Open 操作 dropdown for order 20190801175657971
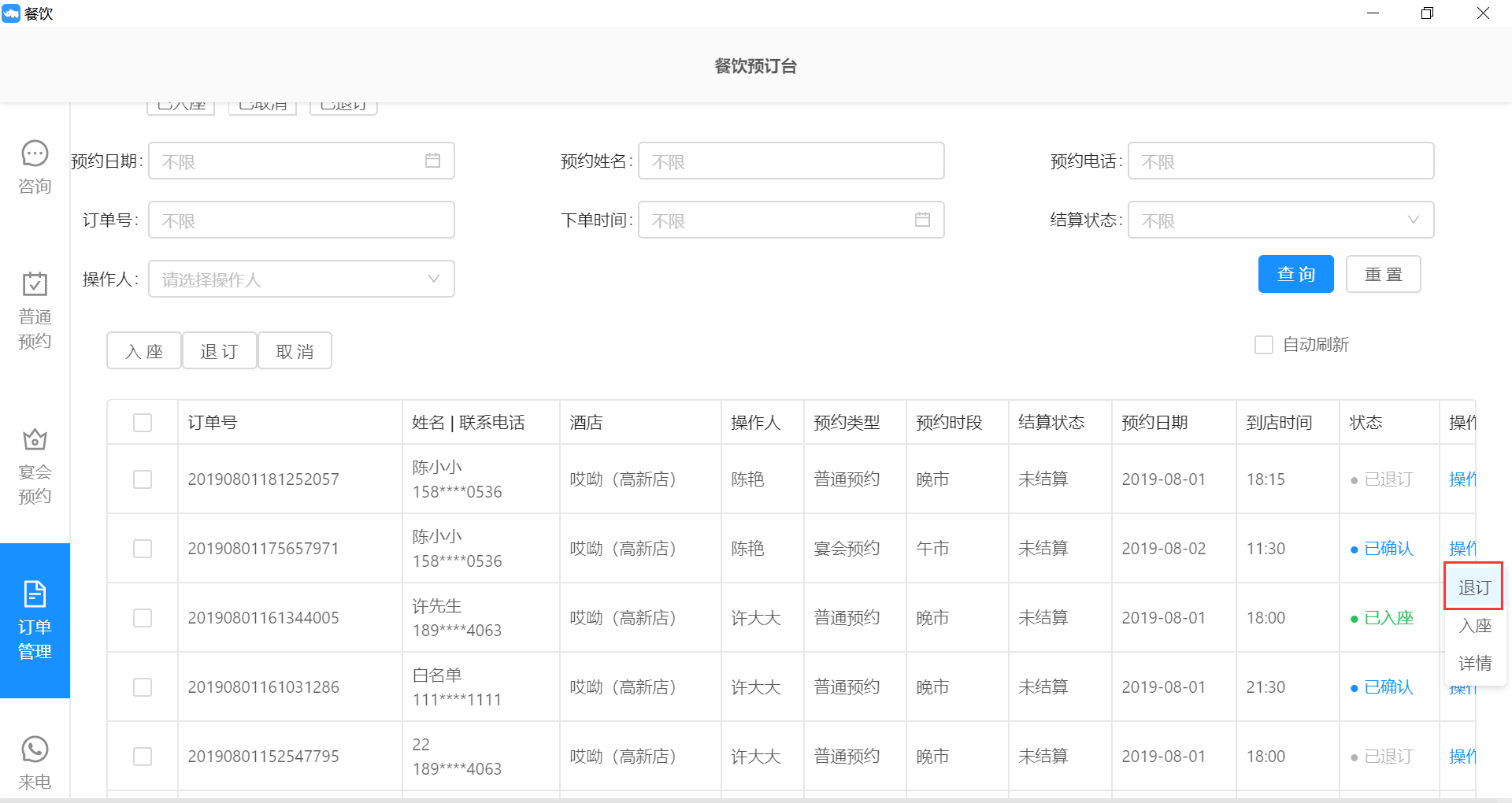The height and width of the screenshot is (803, 1512). (x=1462, y=549)
